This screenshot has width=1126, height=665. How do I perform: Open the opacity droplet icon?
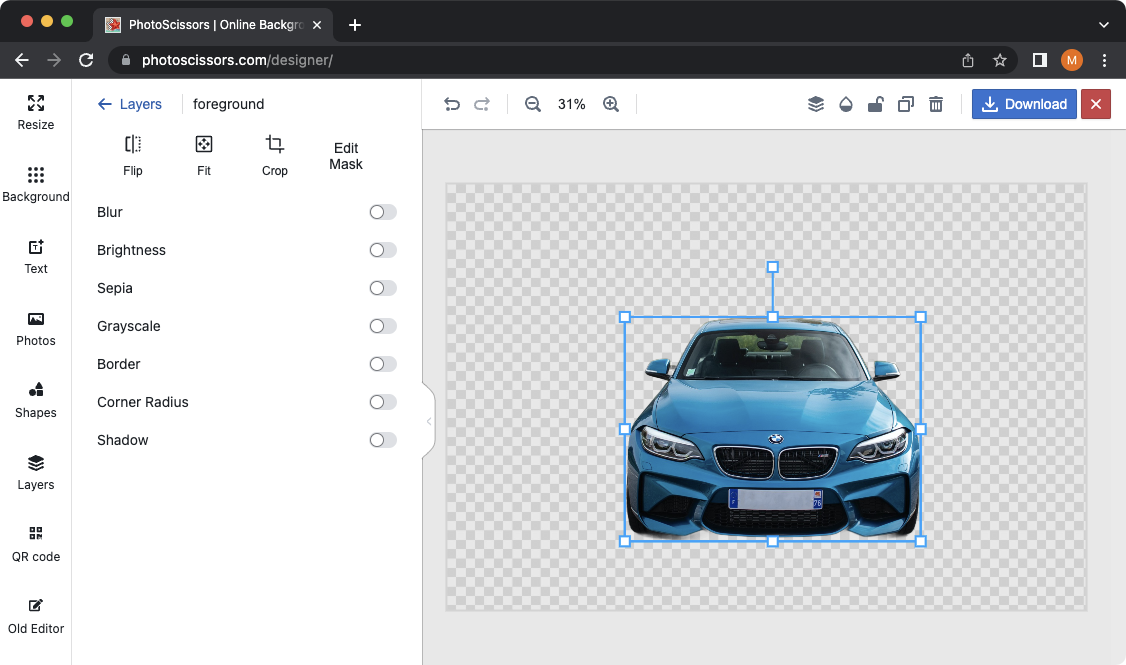click(x=846, y=104)
